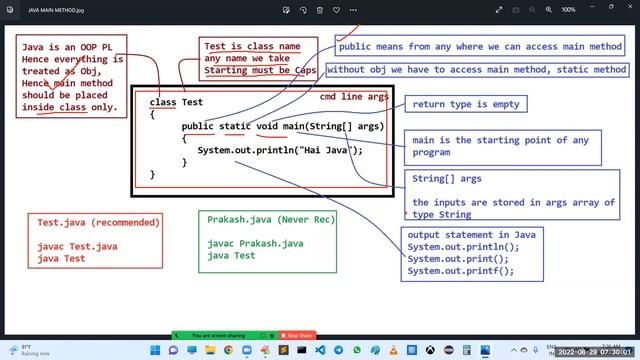Open Eclipse IDE from the taskbar
The width and height of the screenshot is (640, 360).
coord(449,350)
